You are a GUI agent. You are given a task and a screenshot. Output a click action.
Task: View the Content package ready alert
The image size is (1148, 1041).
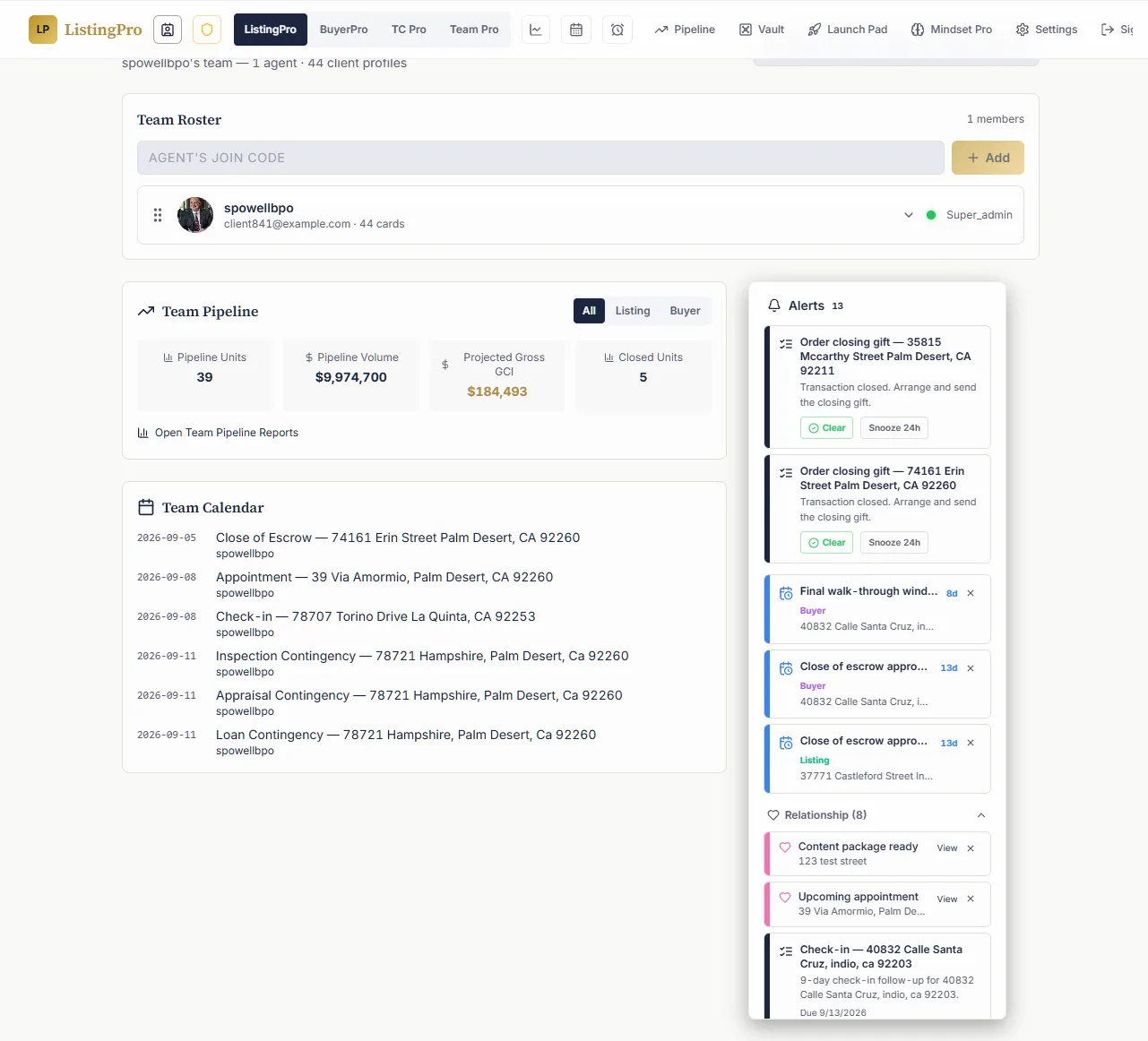click(x=947, y=848)
